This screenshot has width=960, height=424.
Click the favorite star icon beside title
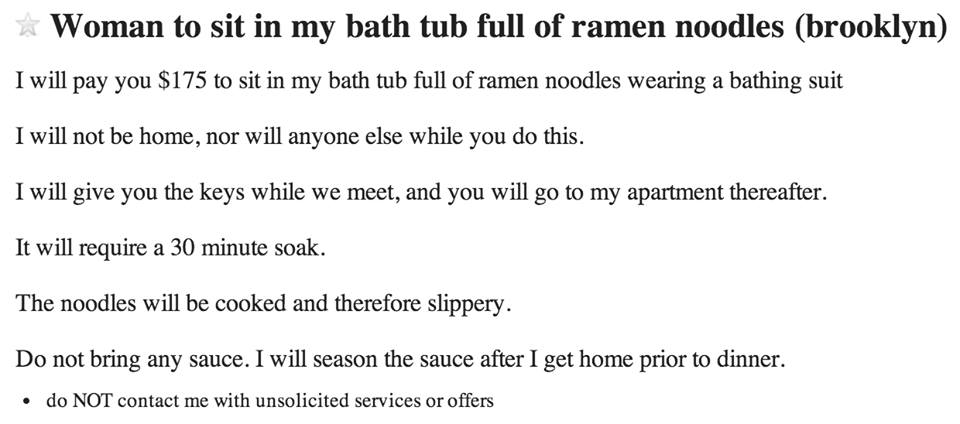(x=27, y=28)
